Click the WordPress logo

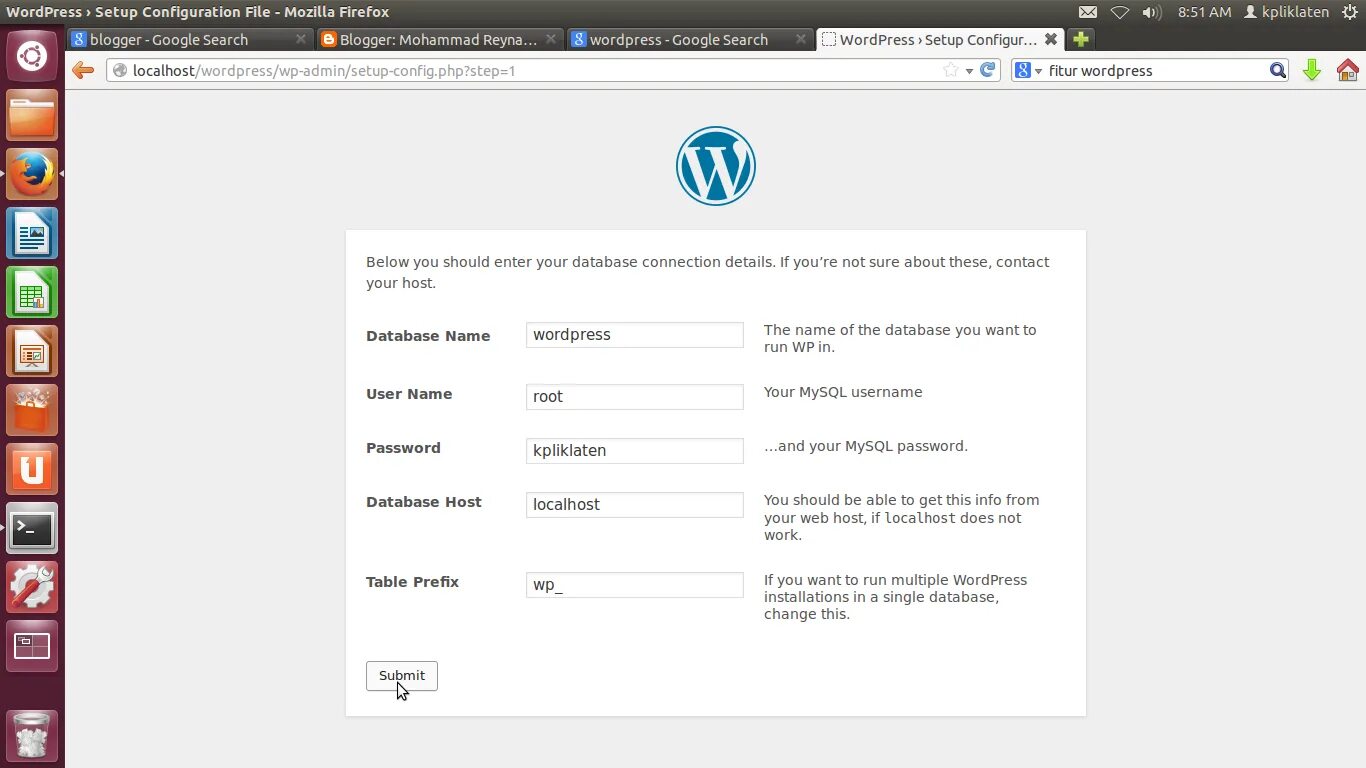716,166
